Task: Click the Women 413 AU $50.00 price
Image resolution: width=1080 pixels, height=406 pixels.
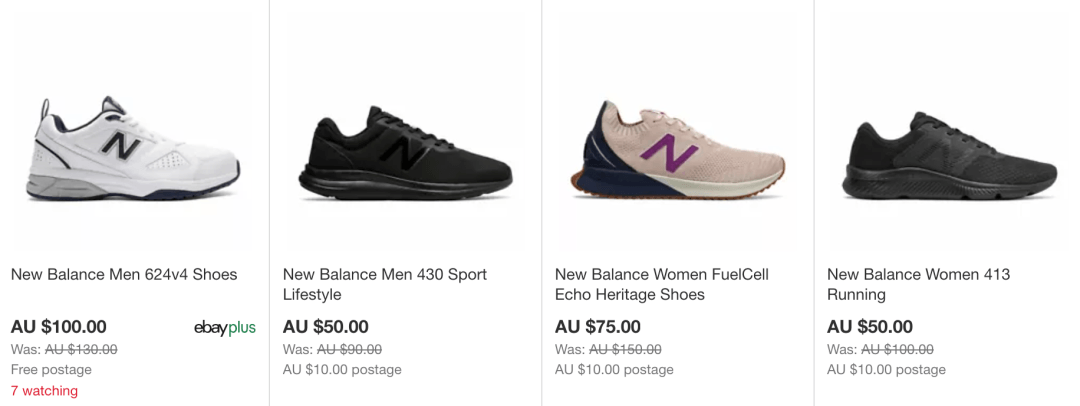Action: tap(870, 327)
